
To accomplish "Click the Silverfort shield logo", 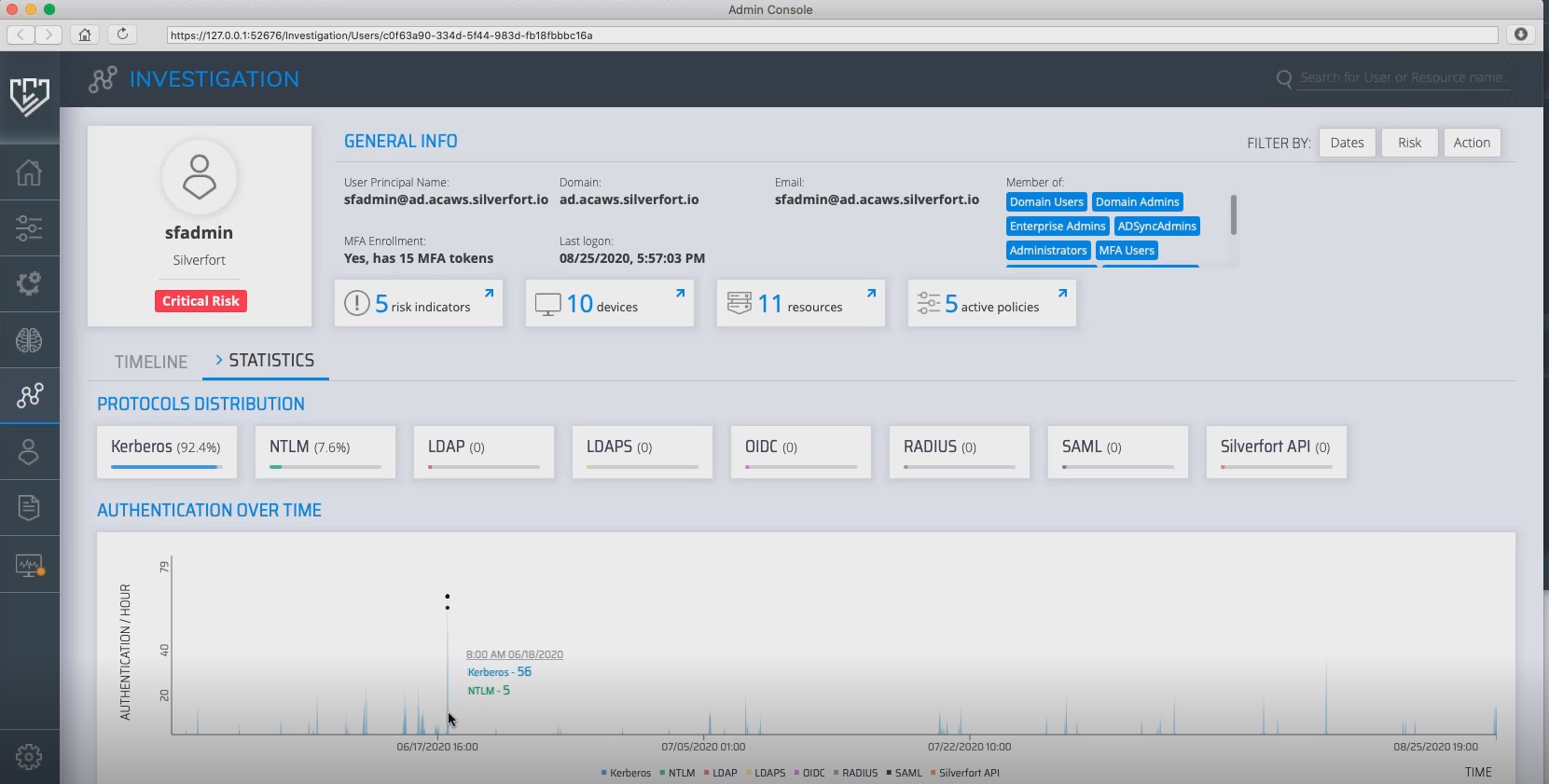I will (x=29, y=96).
